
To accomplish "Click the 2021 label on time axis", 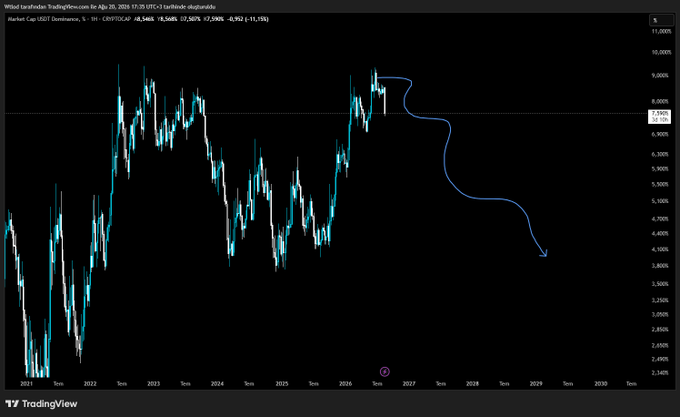I will pyautogui.click(x=26, y=384).
